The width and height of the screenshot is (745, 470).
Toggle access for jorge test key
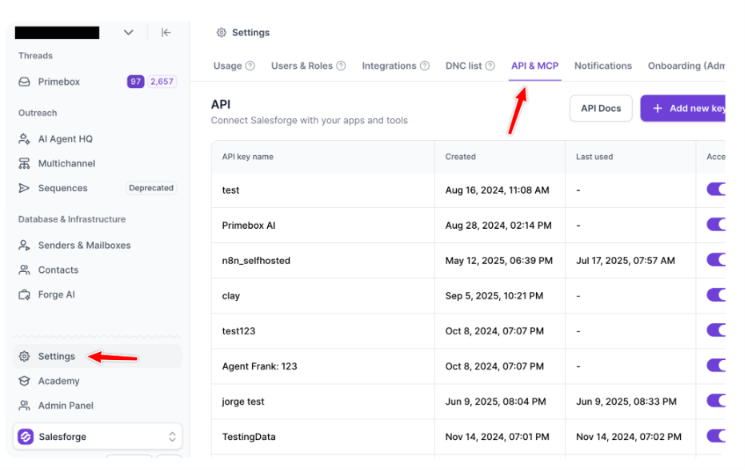point(716,401)
